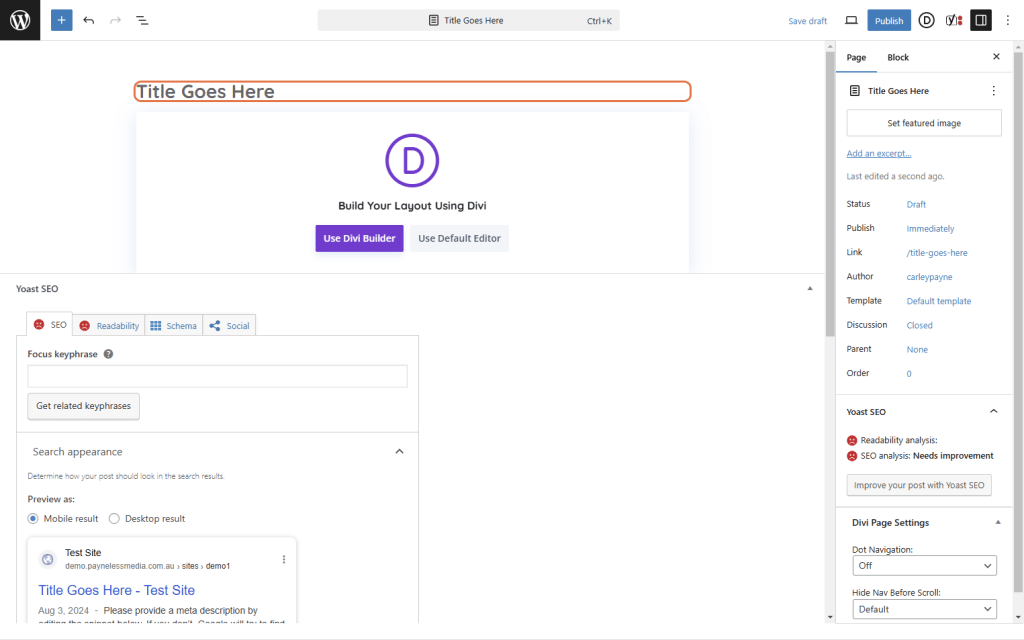The height and width of the screenshot is (640, 1024).
Task: Open the search preview three-dot menu
Action: (283, 560)
